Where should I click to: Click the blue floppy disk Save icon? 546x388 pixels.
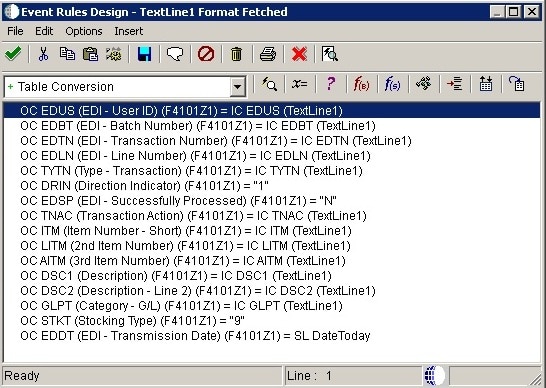[x=144, y=54]
